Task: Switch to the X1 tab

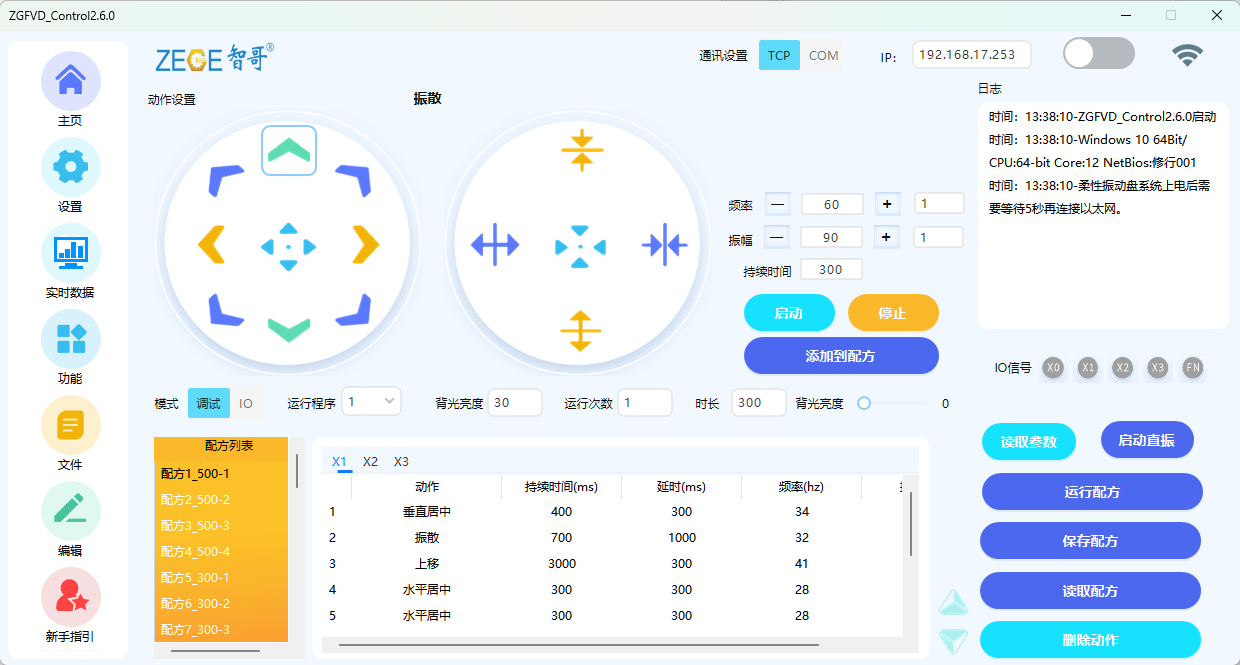Action: click(x=340, y=462)
